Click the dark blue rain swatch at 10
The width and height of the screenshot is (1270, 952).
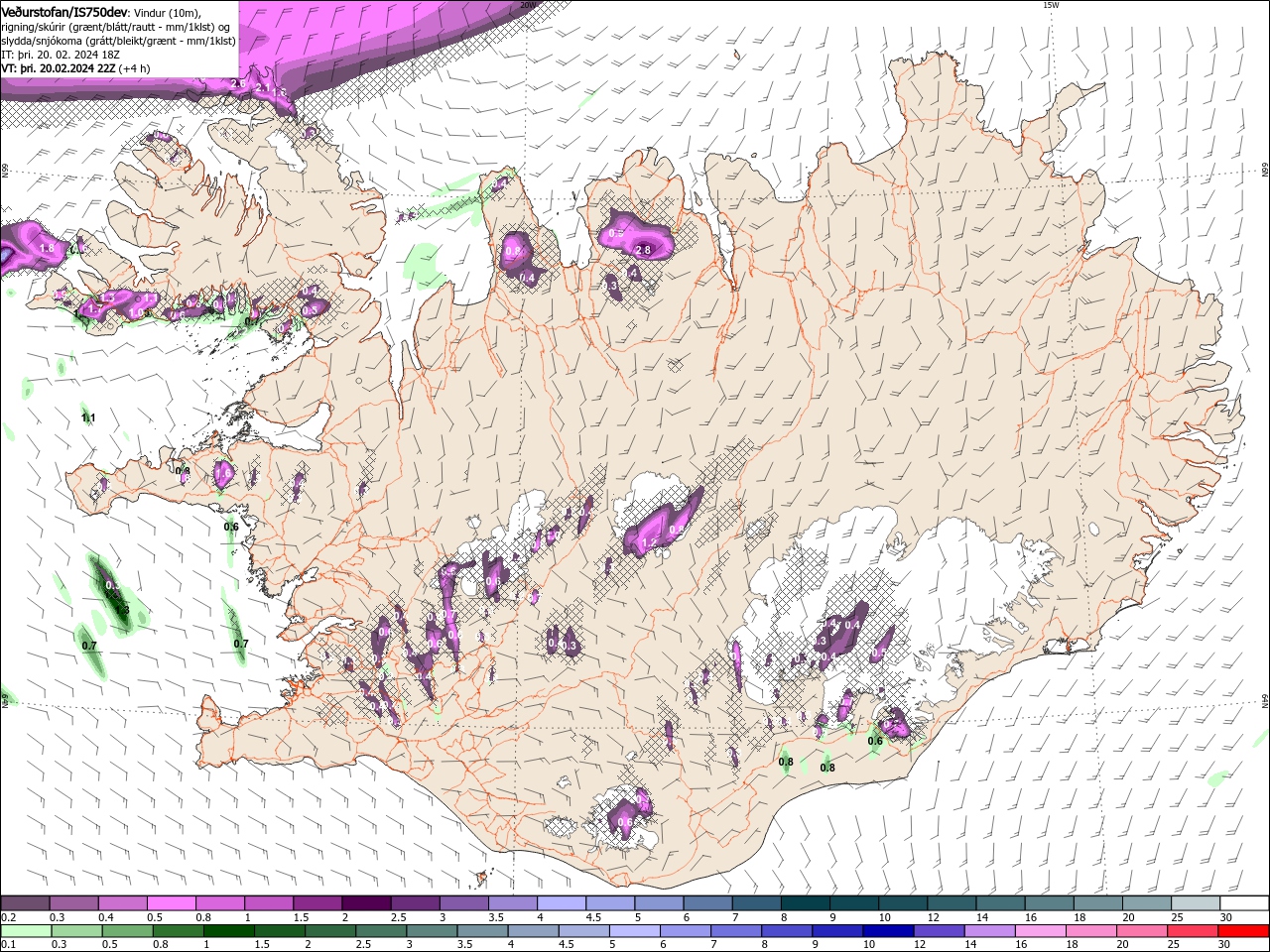pos(887,930)
